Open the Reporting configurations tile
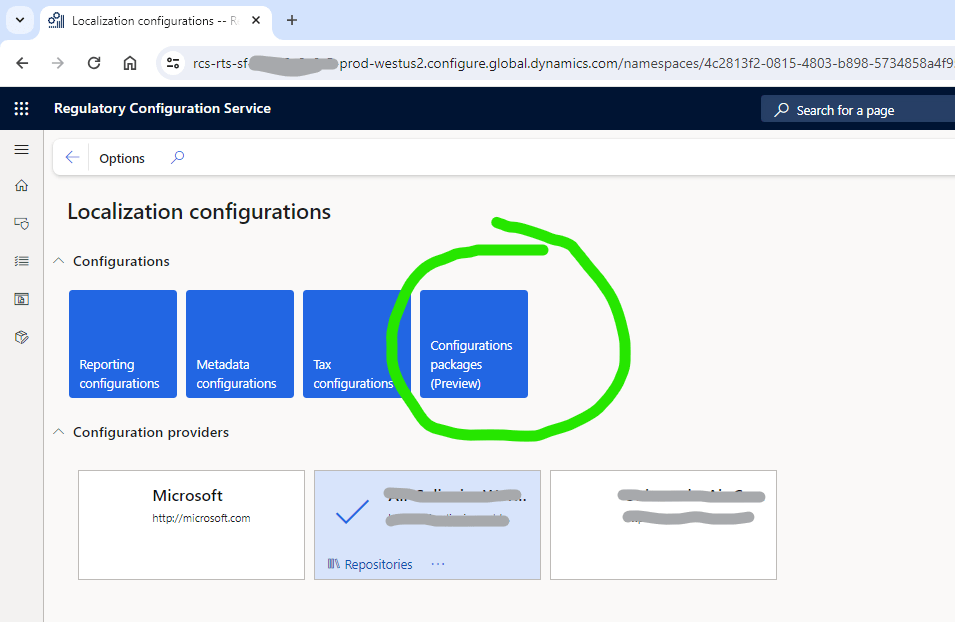This screenshot has height=622, width=955. 123,344
